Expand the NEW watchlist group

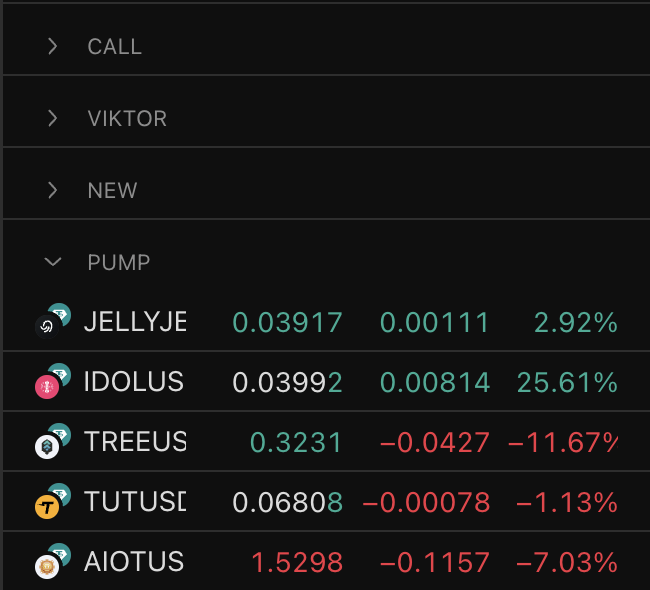(53, 190)
